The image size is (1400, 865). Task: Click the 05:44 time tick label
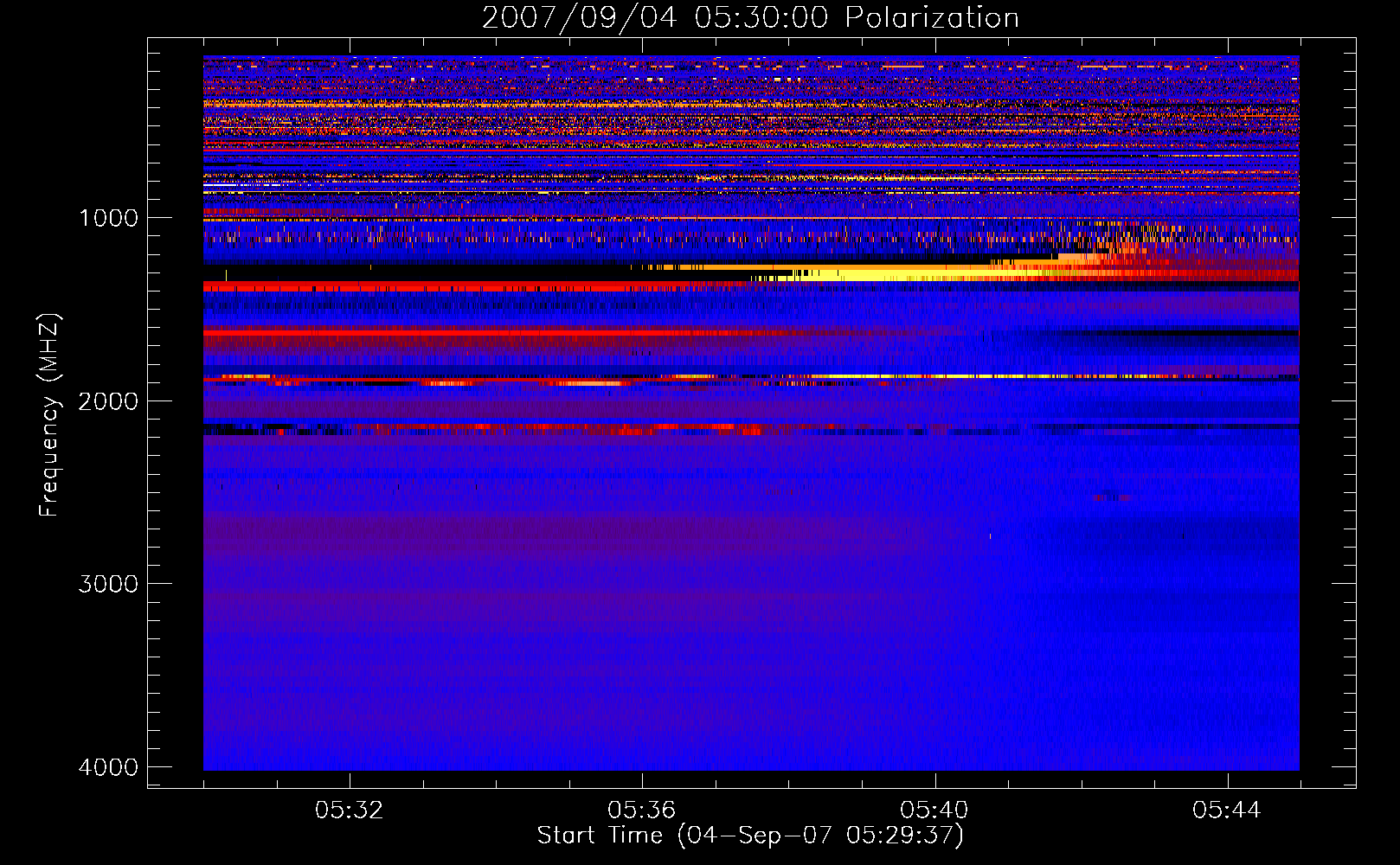1227,811
